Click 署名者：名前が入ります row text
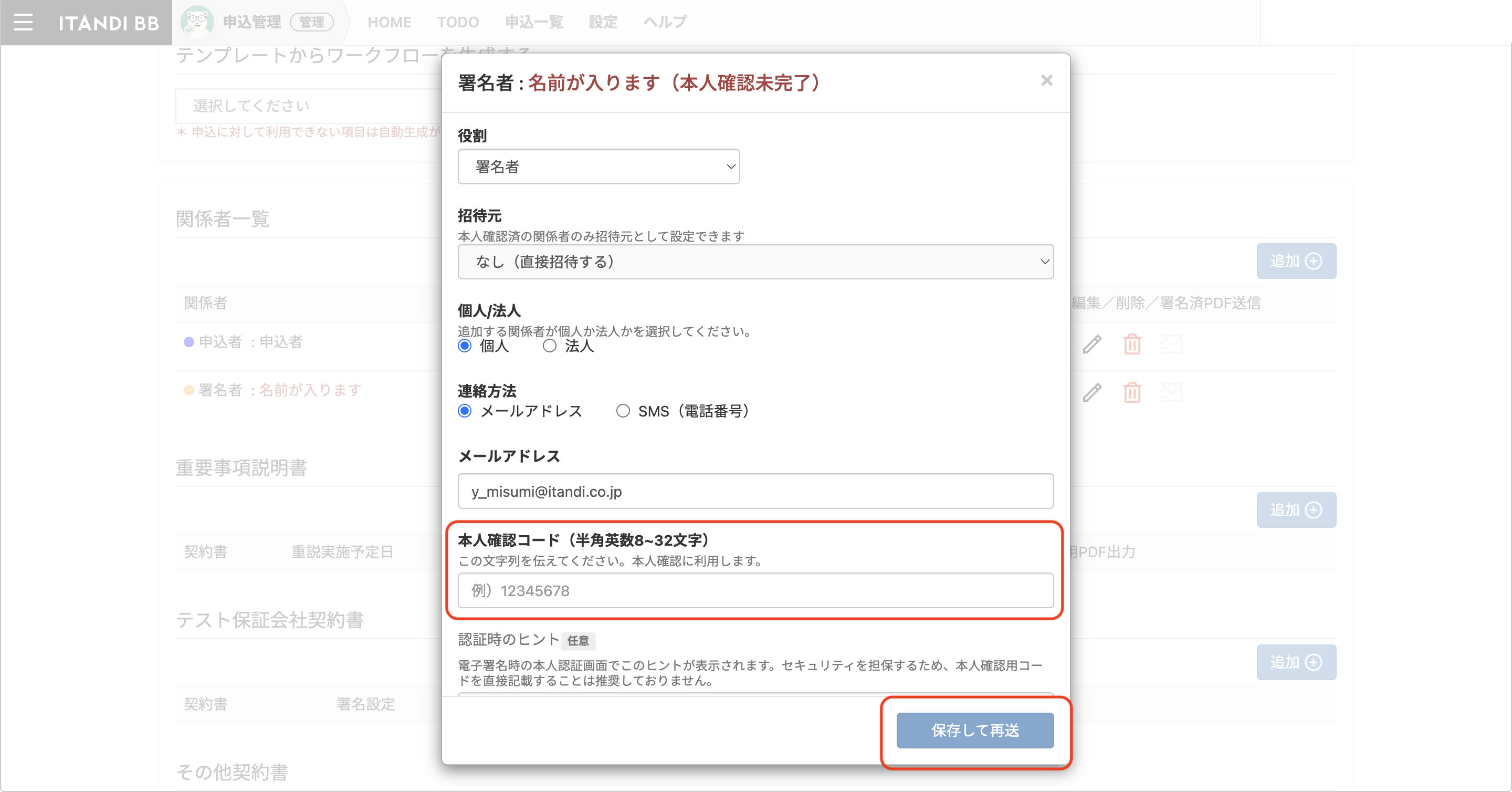The height and width of the screenshot is (792, 1512). (x=280, y=390)
